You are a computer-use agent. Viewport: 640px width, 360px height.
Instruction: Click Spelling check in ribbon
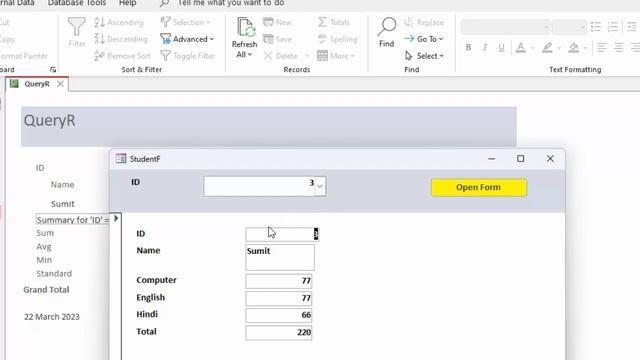(338, 39)
